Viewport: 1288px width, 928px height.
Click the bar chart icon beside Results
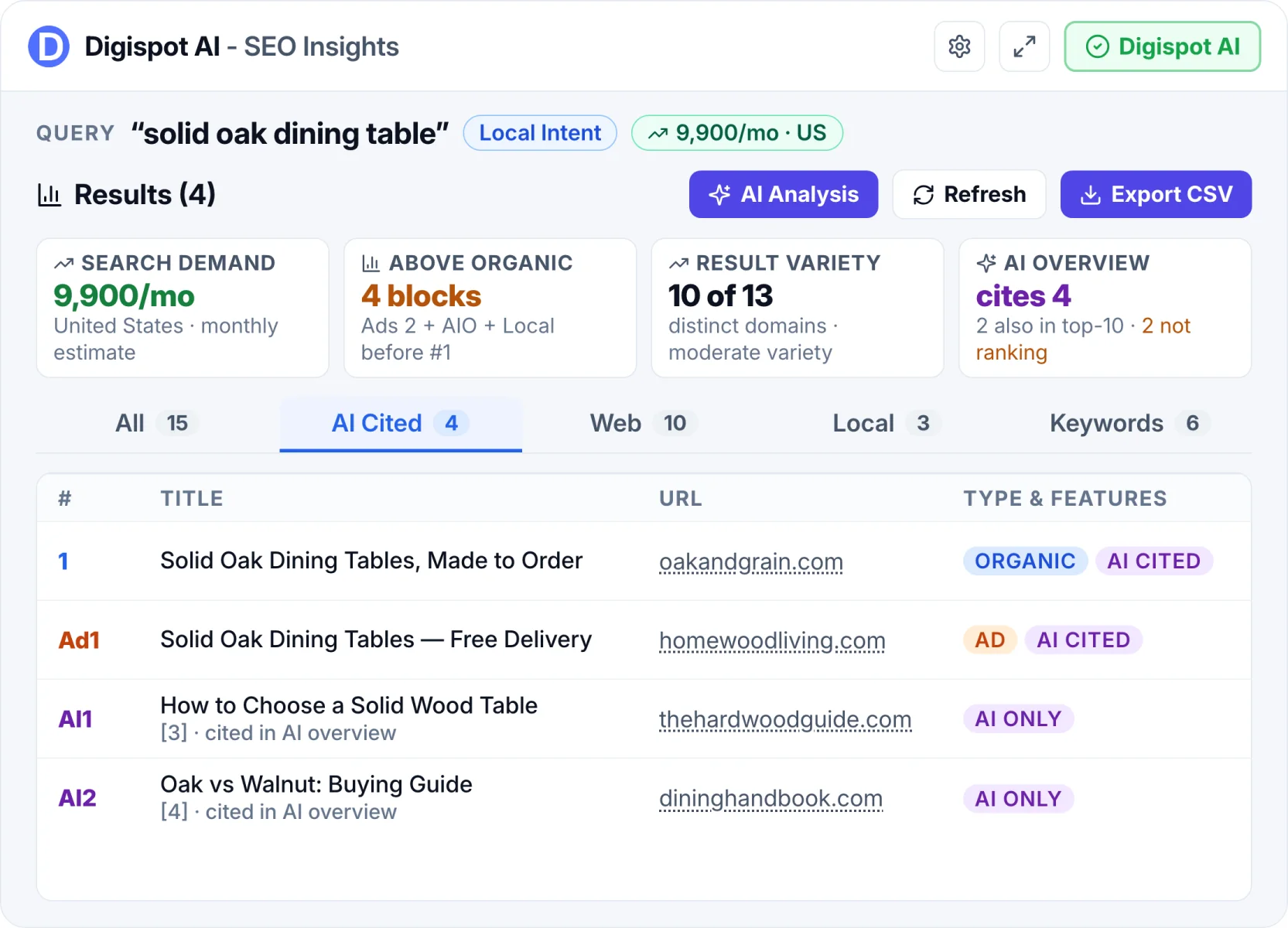click(50, 195)
